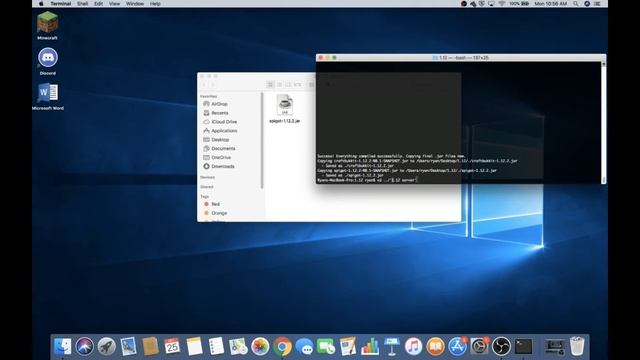Switch Finder to list view

(x=280, y=84)
